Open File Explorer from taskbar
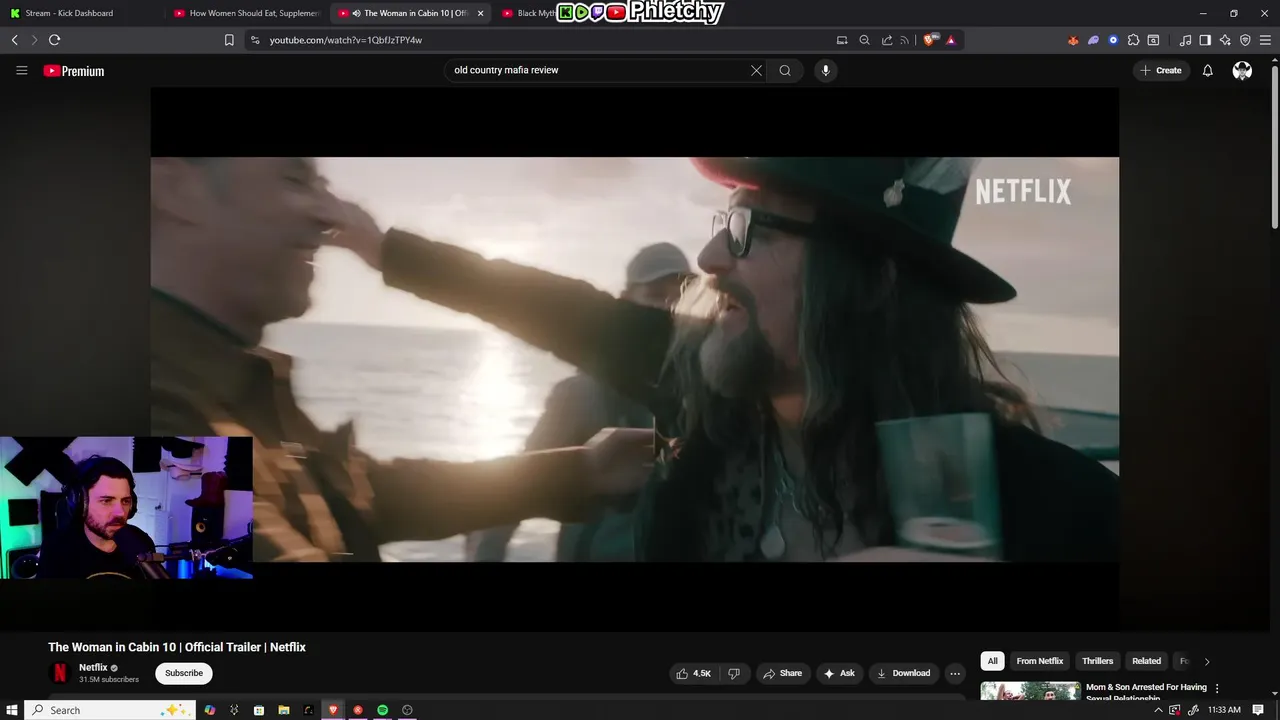Viewport: 1280px width, 720px height. click(x=283, y=710)
